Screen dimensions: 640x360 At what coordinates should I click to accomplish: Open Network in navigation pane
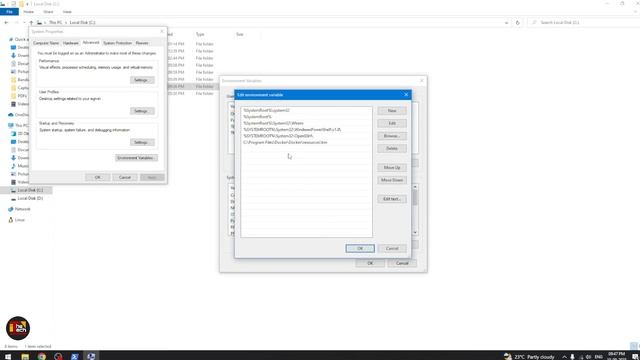(x=19, y=209)
